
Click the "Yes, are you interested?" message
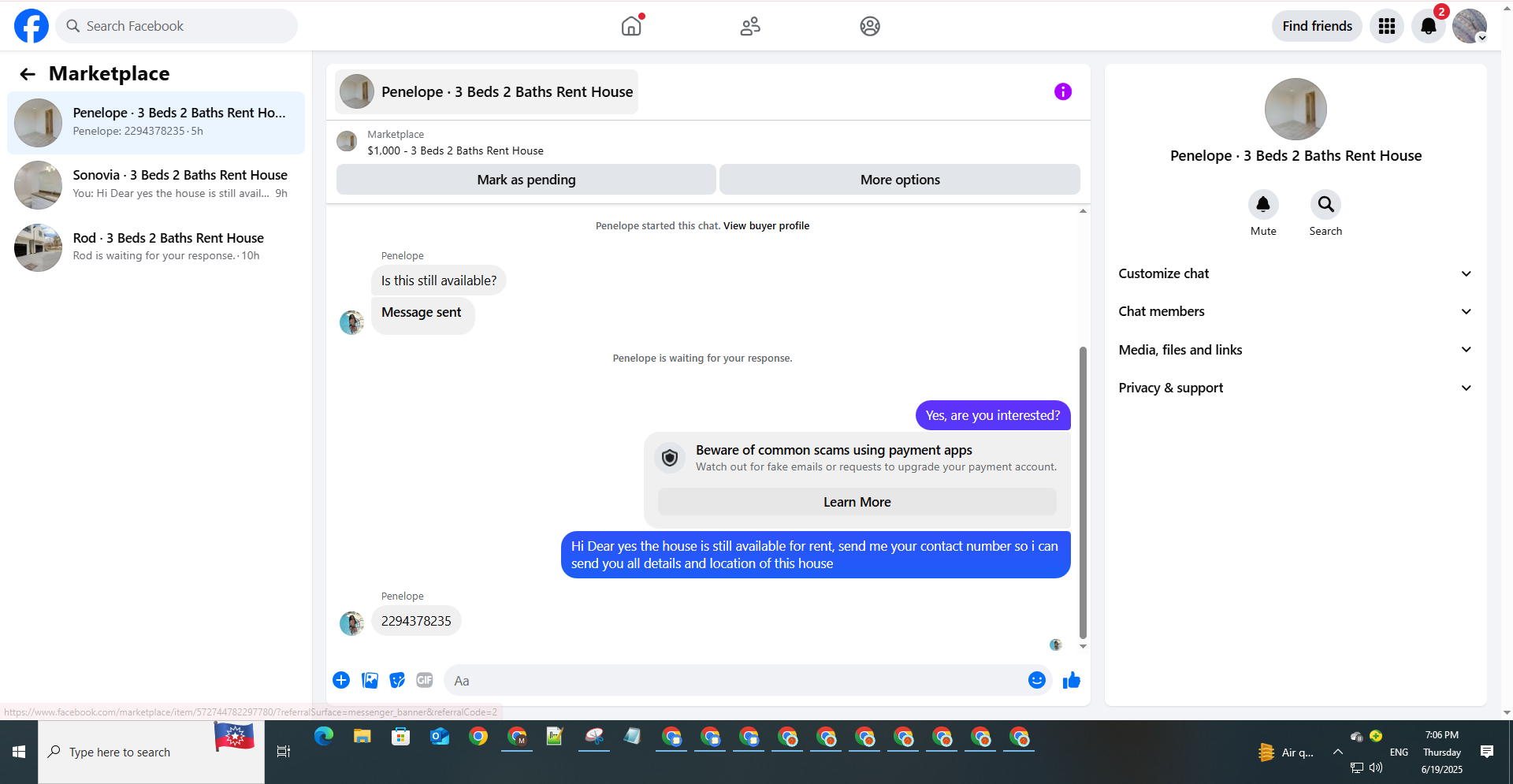[x=993, y=415]
